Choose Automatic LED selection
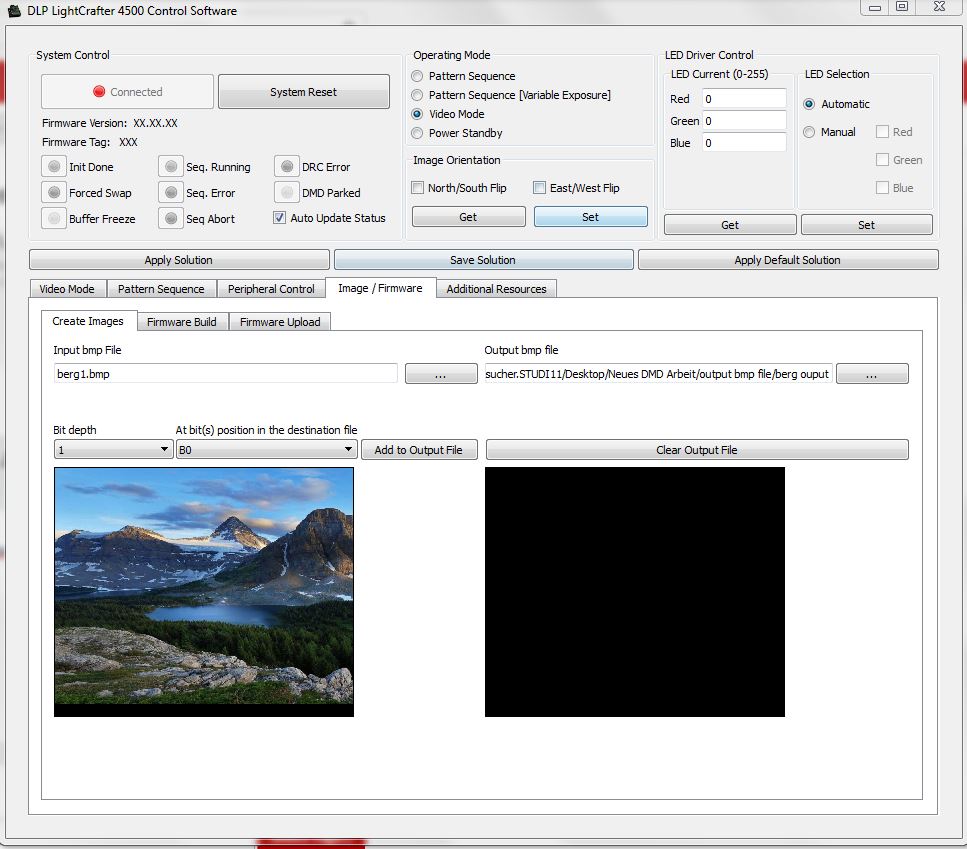Viewport: 967px width, 849px height. [809, 104]
